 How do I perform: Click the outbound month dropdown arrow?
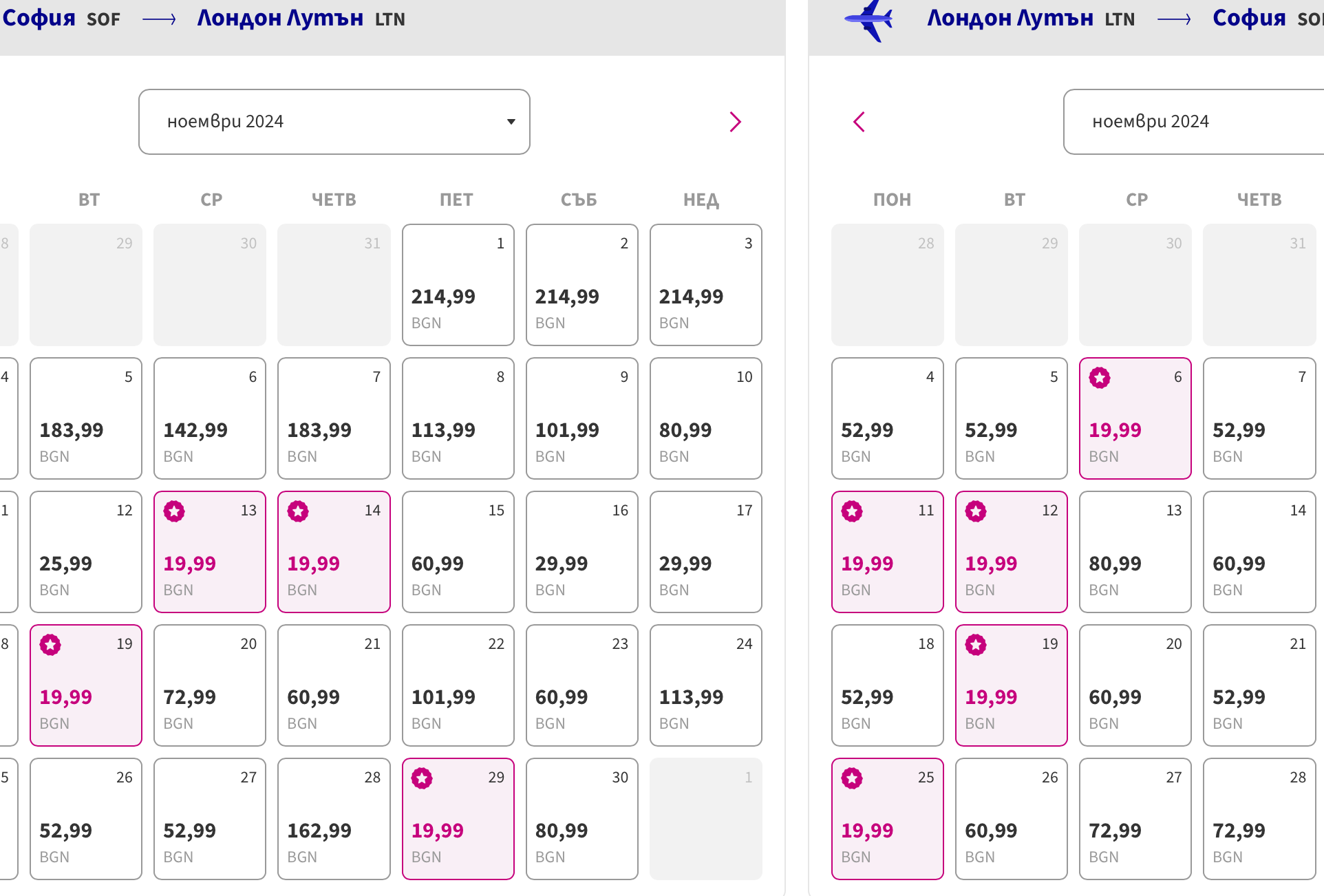pos(511,122)
